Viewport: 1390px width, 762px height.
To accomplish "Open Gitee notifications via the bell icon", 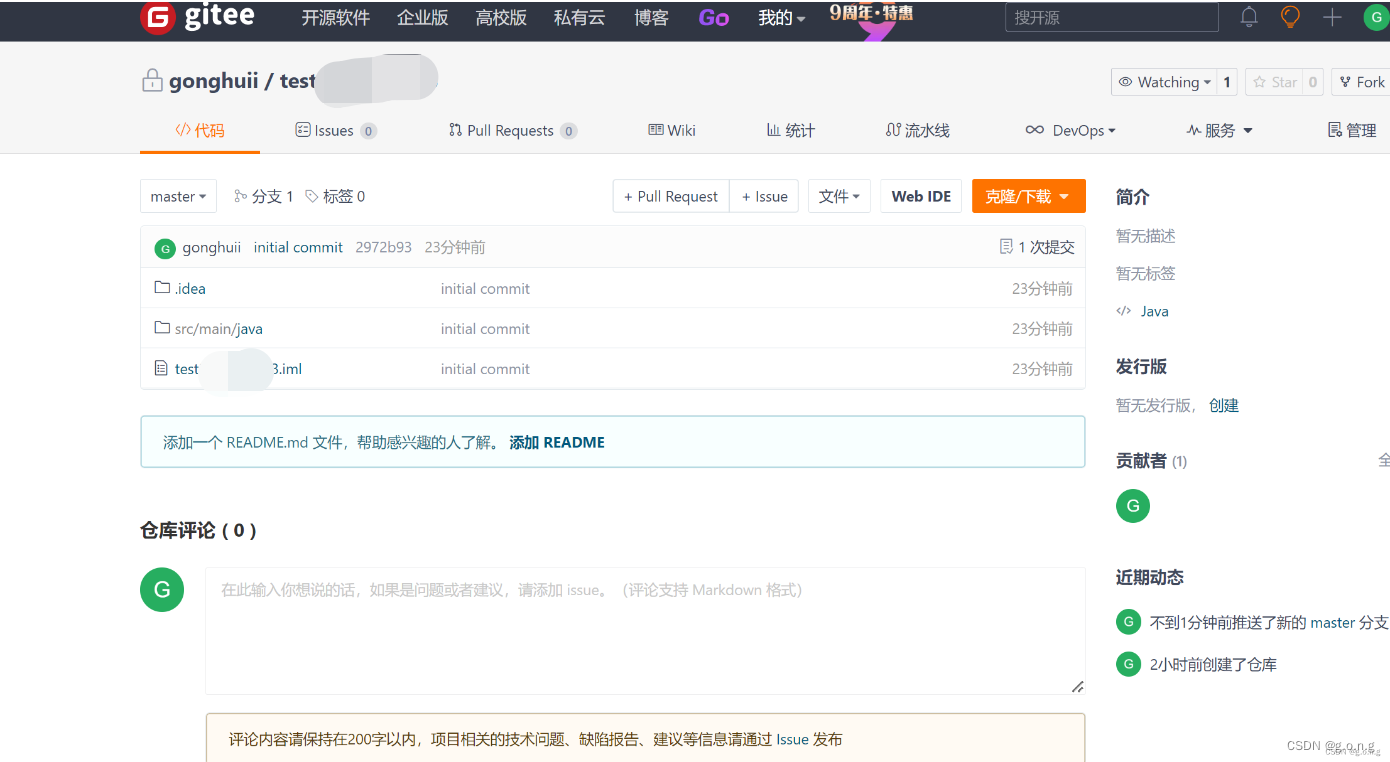I will tap(1248, 16).
